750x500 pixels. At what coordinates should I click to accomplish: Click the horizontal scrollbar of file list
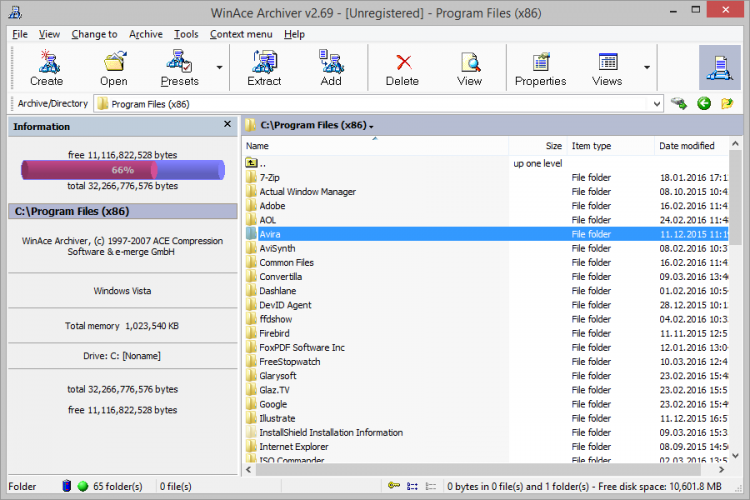[478, 470]
